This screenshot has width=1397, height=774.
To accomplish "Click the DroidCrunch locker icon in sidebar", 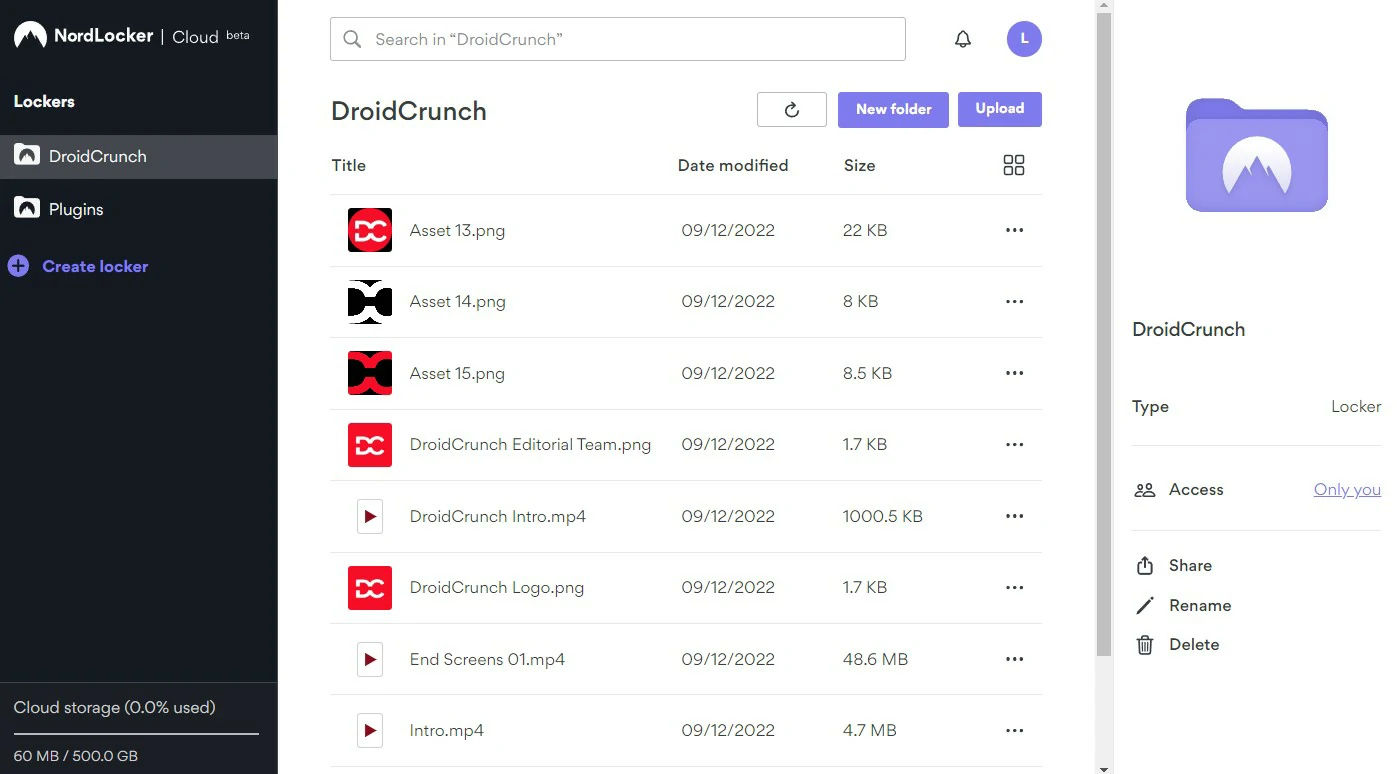I will click(27, 156).
